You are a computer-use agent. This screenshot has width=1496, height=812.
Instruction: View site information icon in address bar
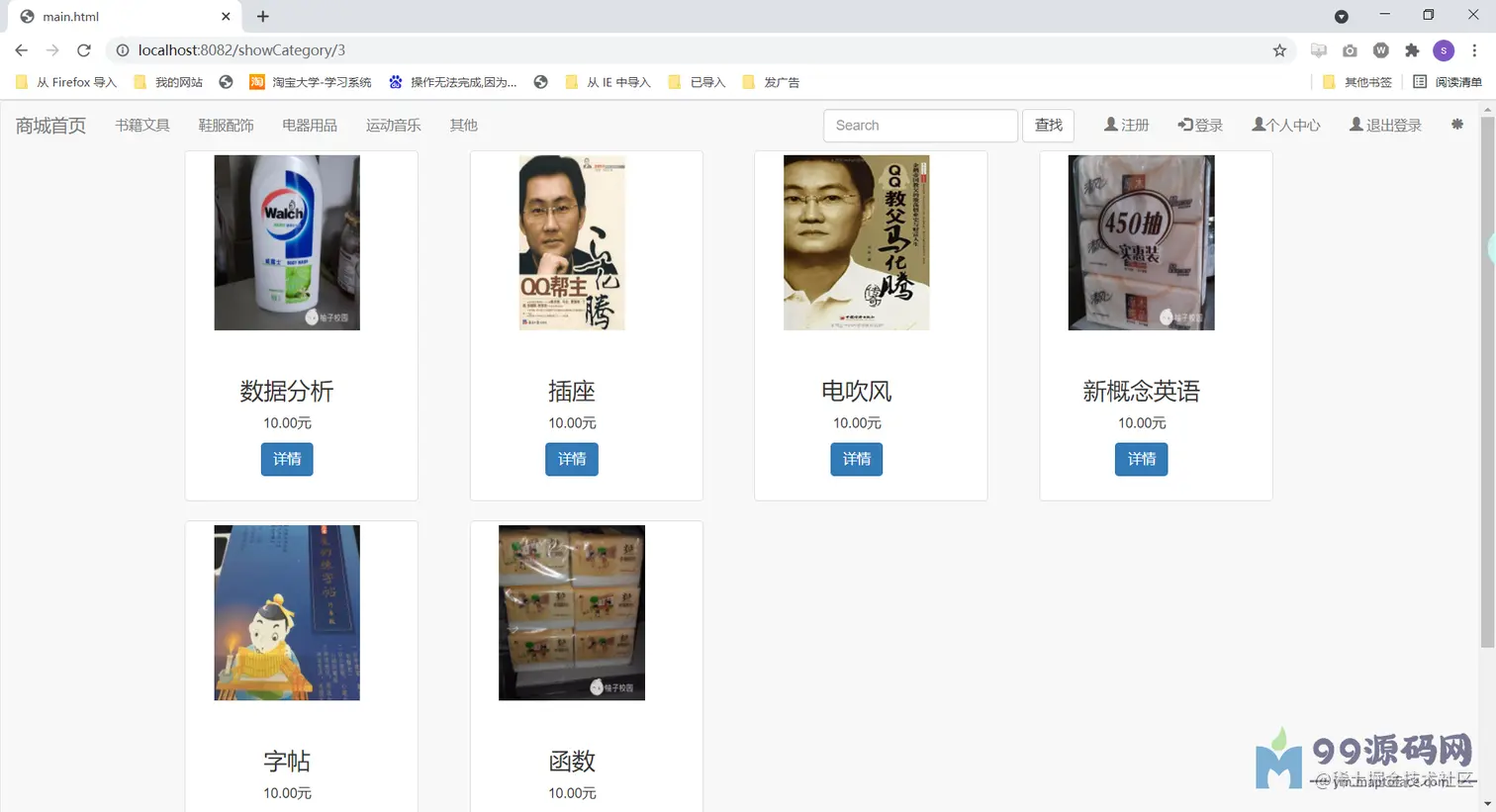coord(122,50)
